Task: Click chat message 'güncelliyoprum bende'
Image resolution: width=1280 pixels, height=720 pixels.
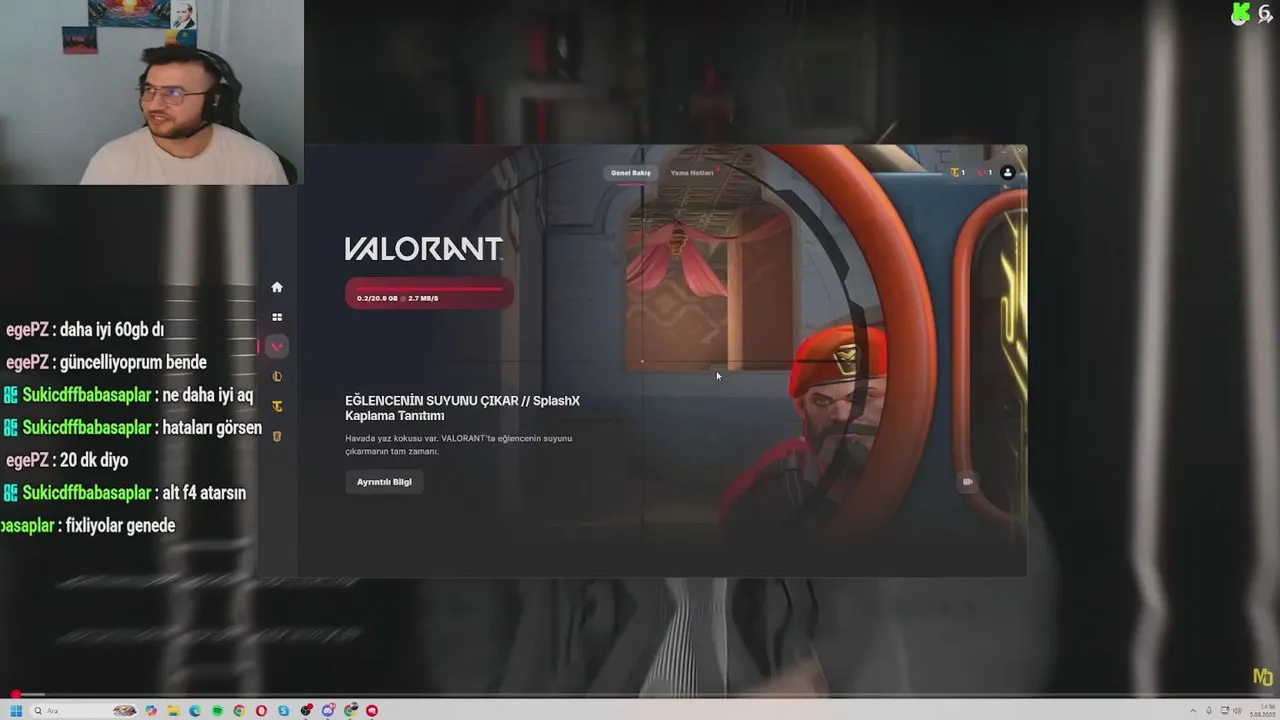Action: click(132, 362)
